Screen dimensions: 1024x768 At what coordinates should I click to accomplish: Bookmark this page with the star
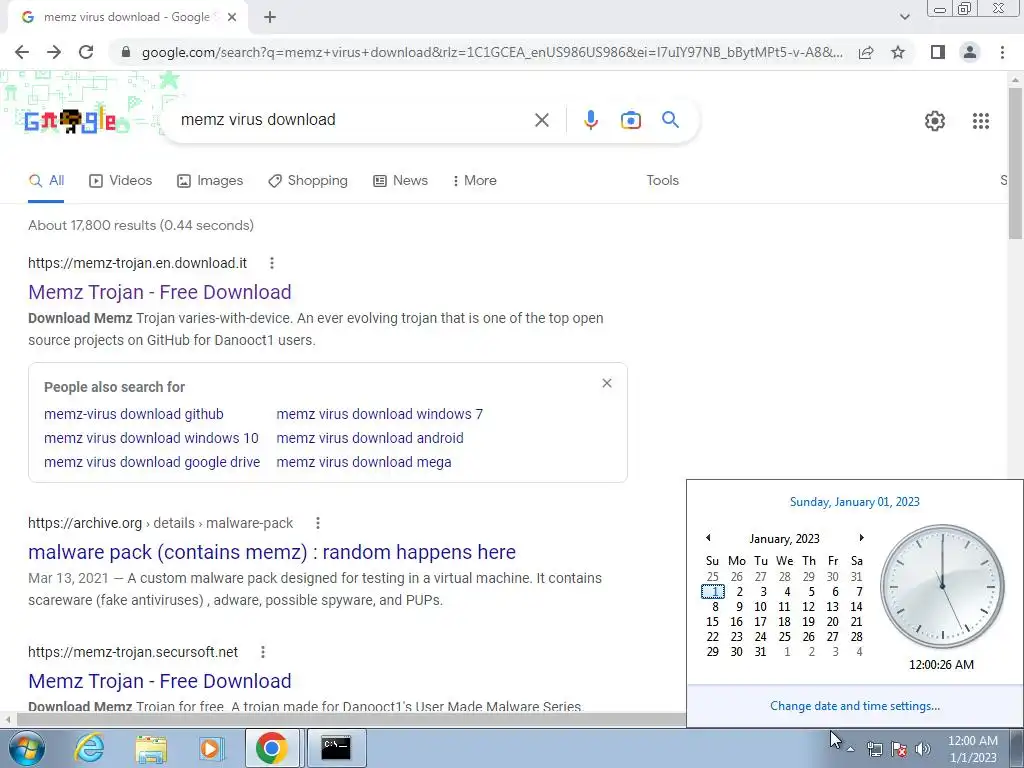pos(898,52)
